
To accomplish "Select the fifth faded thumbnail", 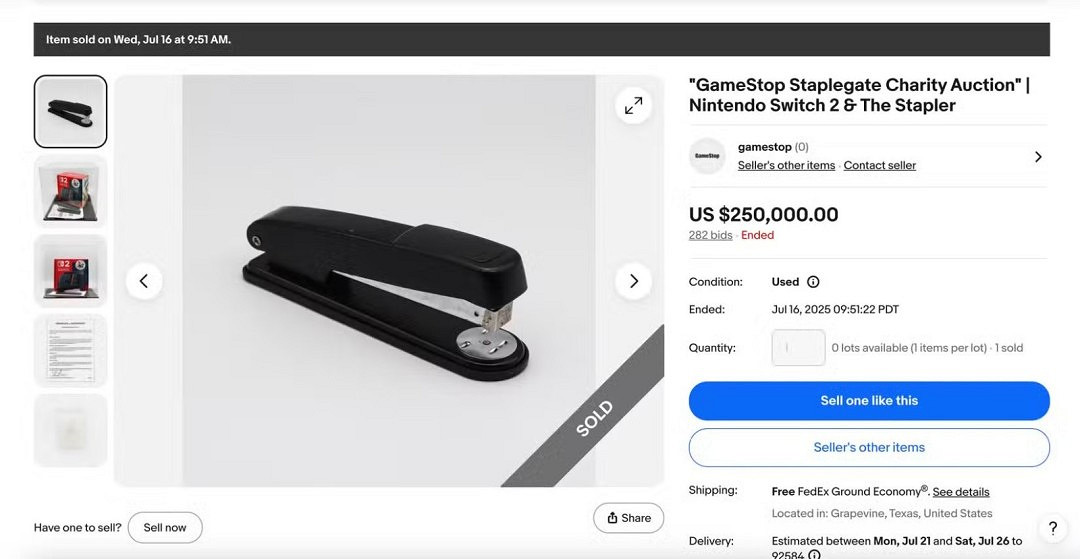I will (x=70, y=430).
